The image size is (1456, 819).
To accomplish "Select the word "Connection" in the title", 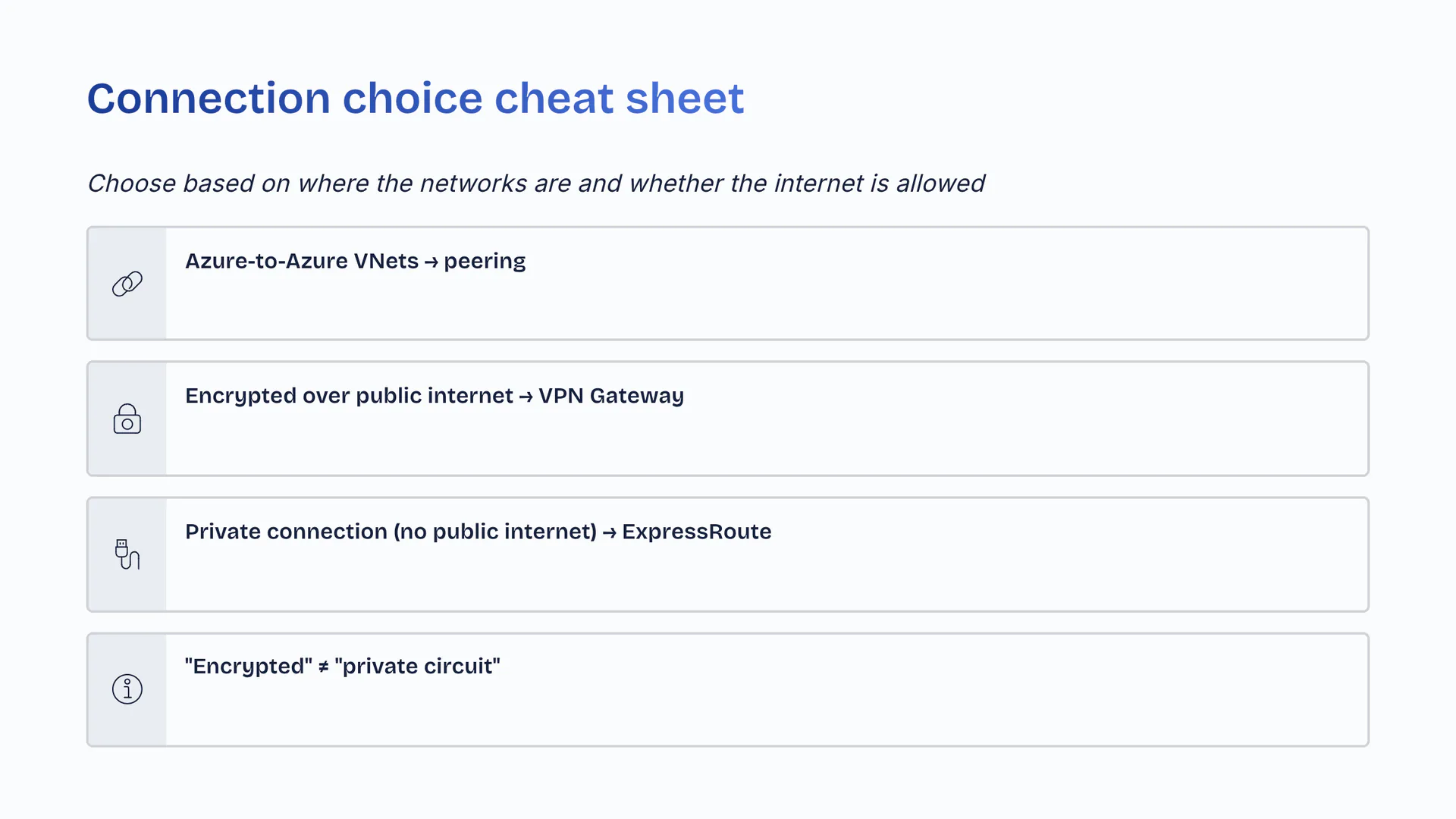I will (209, 99).
